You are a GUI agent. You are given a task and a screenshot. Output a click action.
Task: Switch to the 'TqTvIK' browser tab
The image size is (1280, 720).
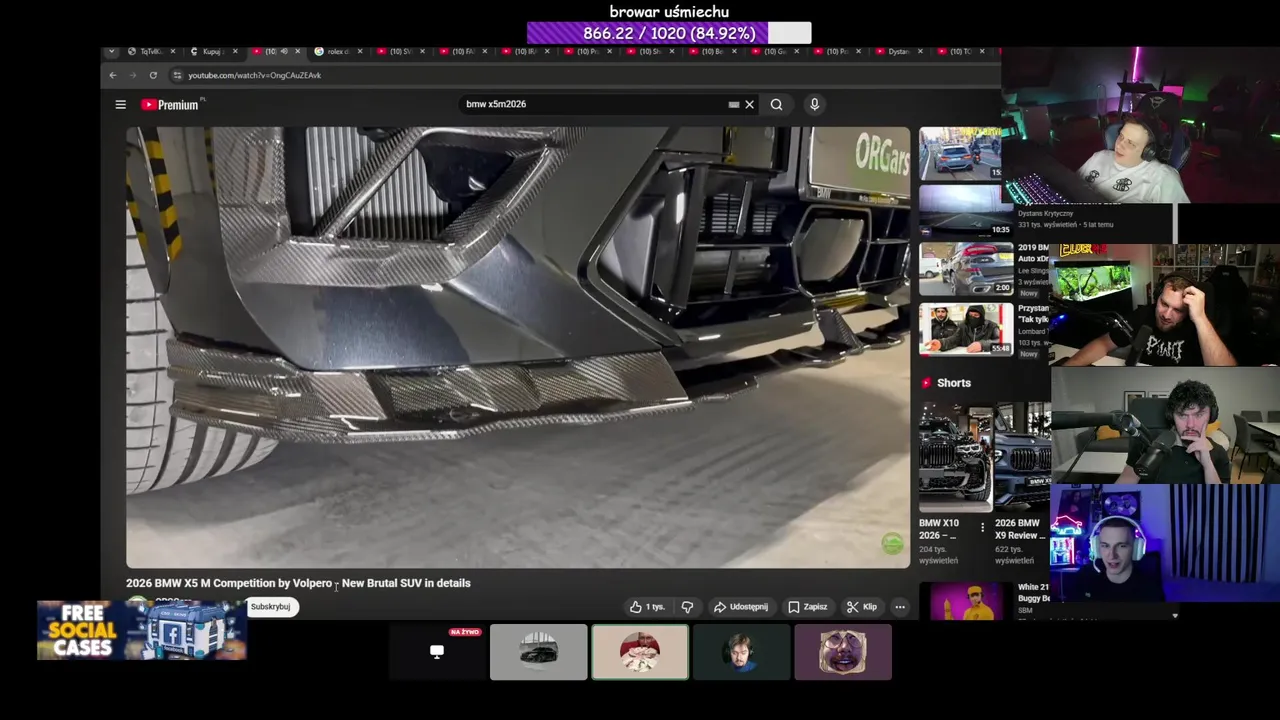point(150,51)
